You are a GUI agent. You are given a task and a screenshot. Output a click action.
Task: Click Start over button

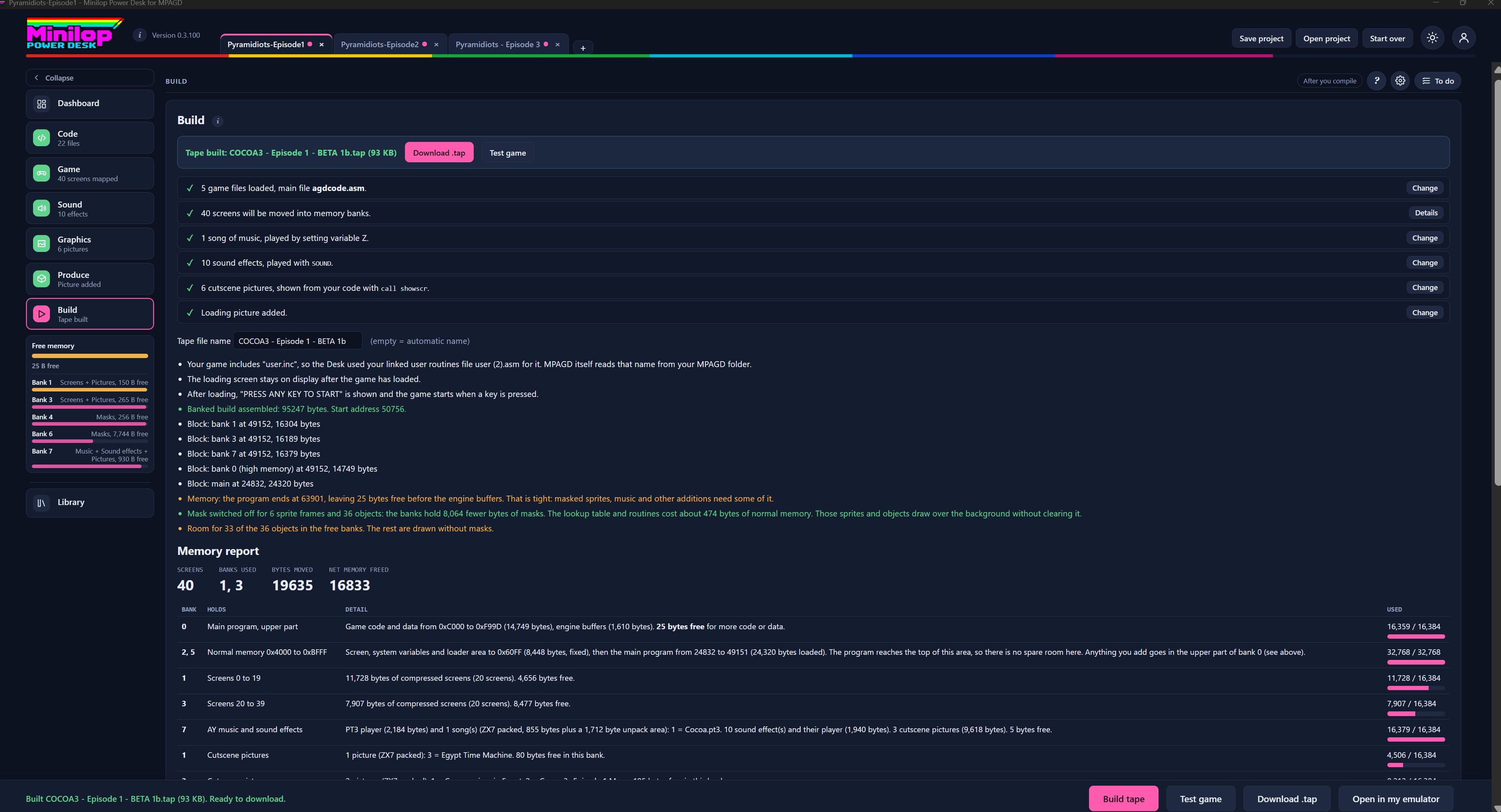(x=1387, y=39)
